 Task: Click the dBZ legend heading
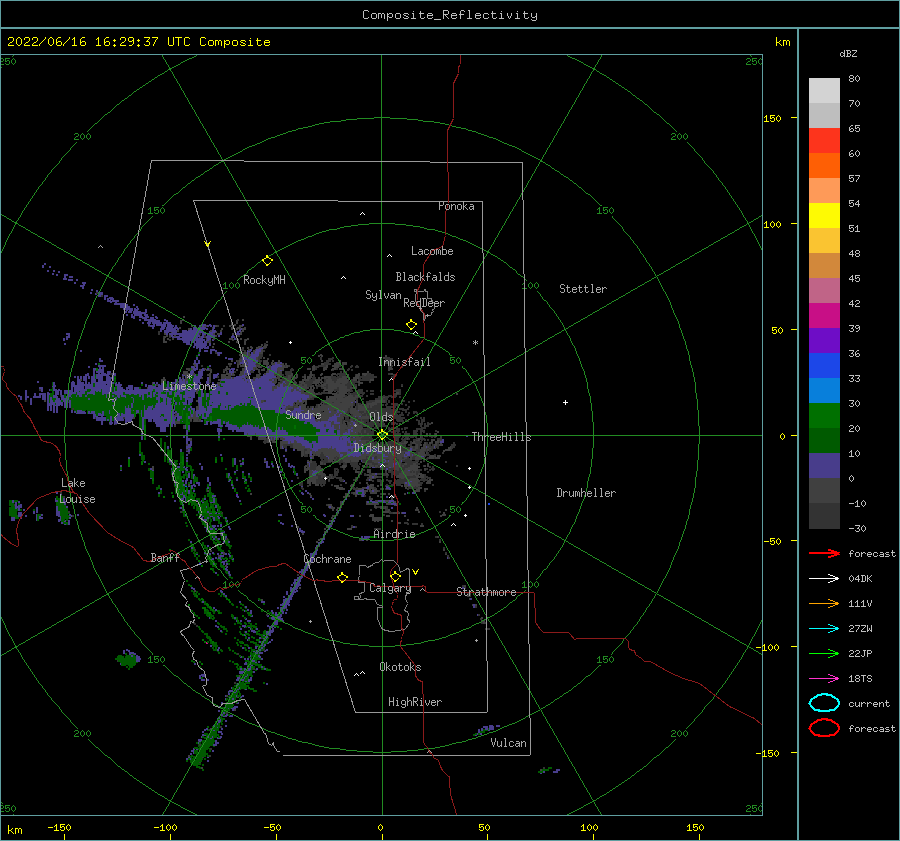tap(848, 53)
